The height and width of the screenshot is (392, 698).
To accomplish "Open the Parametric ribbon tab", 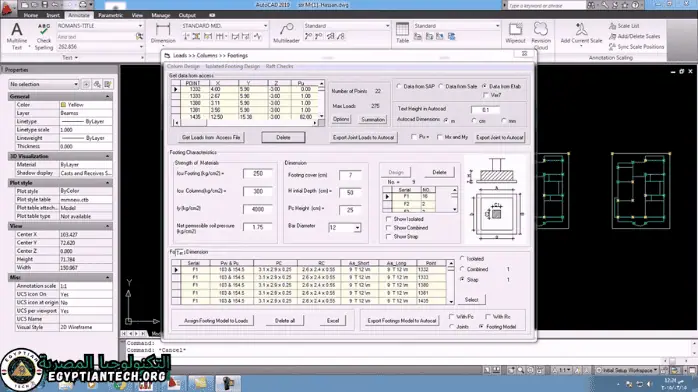I will [110, 15].
